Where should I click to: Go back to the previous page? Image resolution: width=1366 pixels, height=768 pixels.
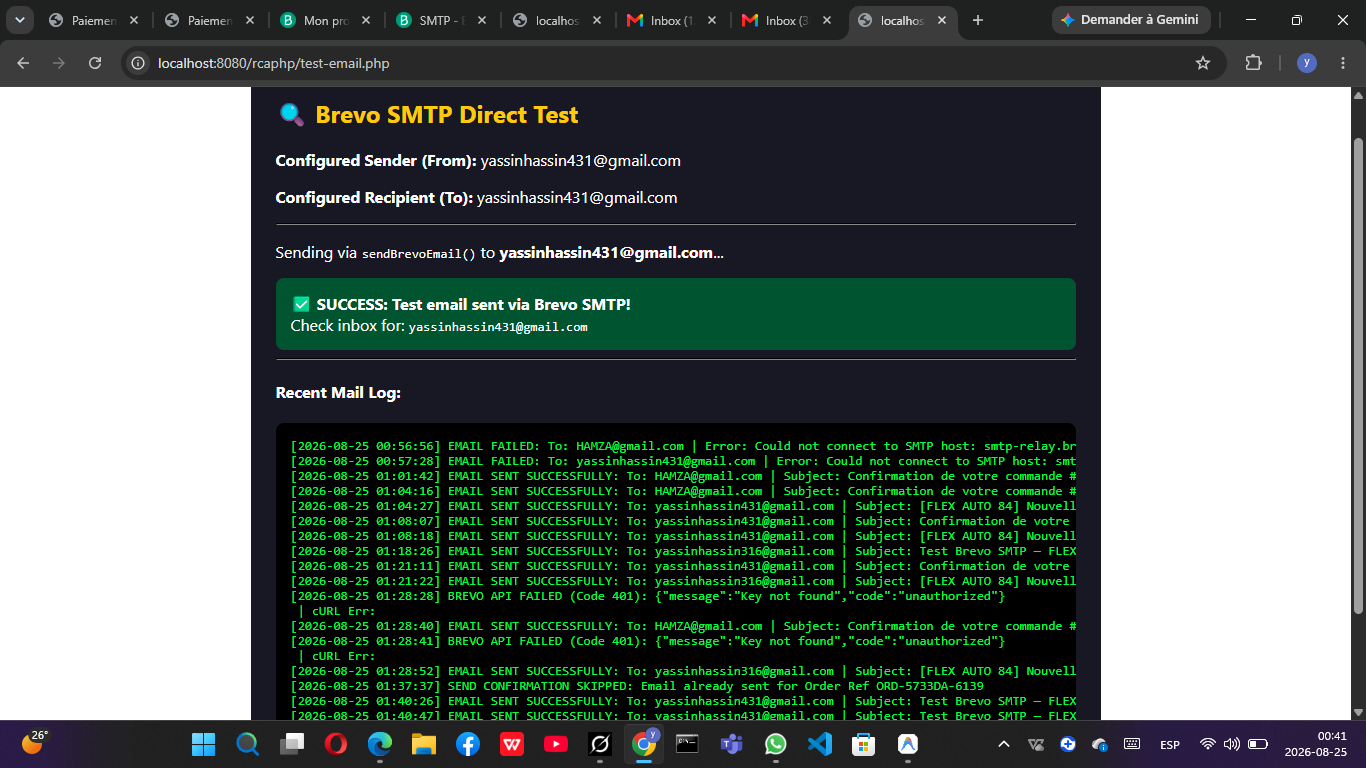pyautogui.click(x=24, y=63)
